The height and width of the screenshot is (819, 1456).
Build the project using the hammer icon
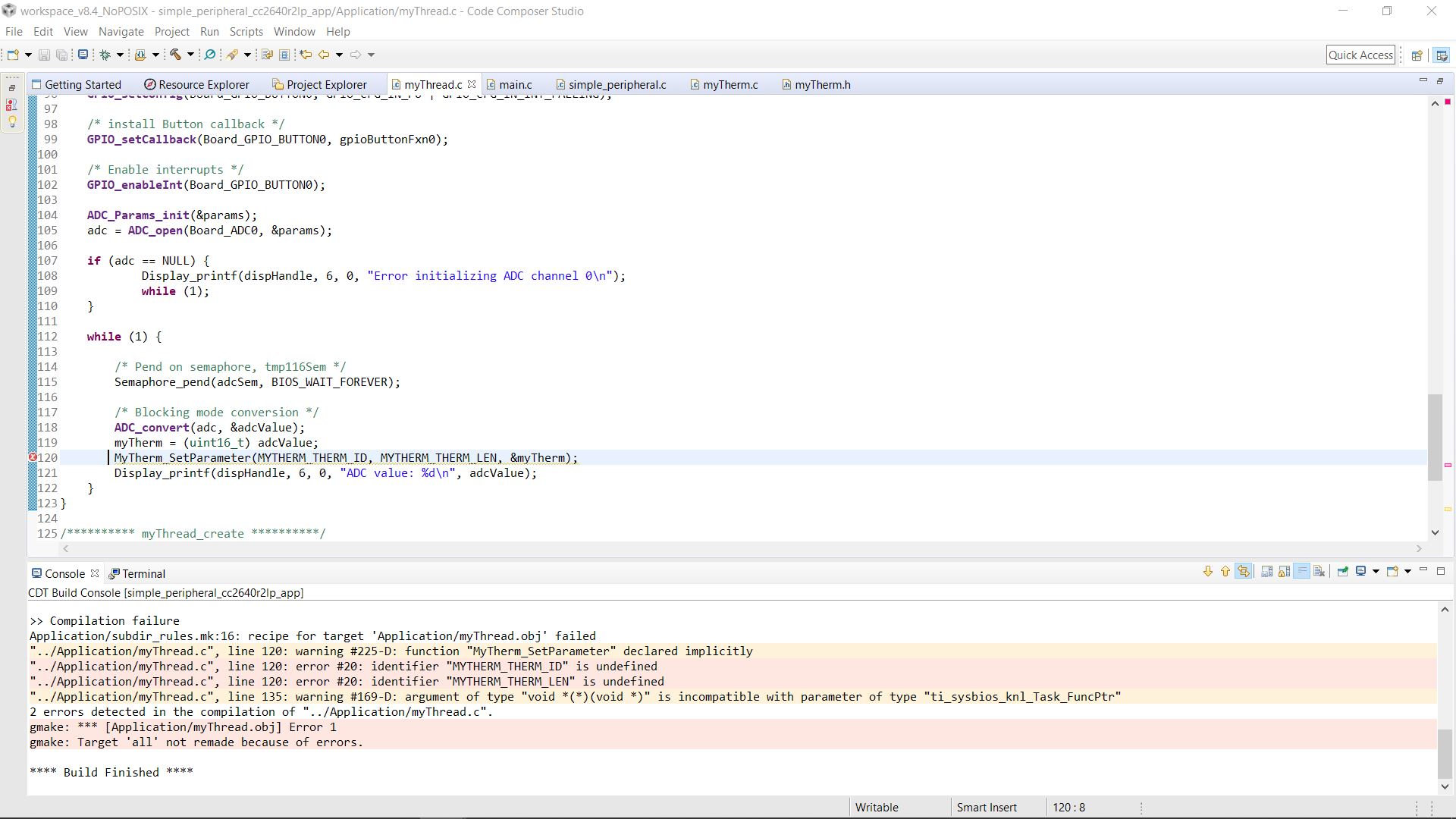(x=176, y=54)
